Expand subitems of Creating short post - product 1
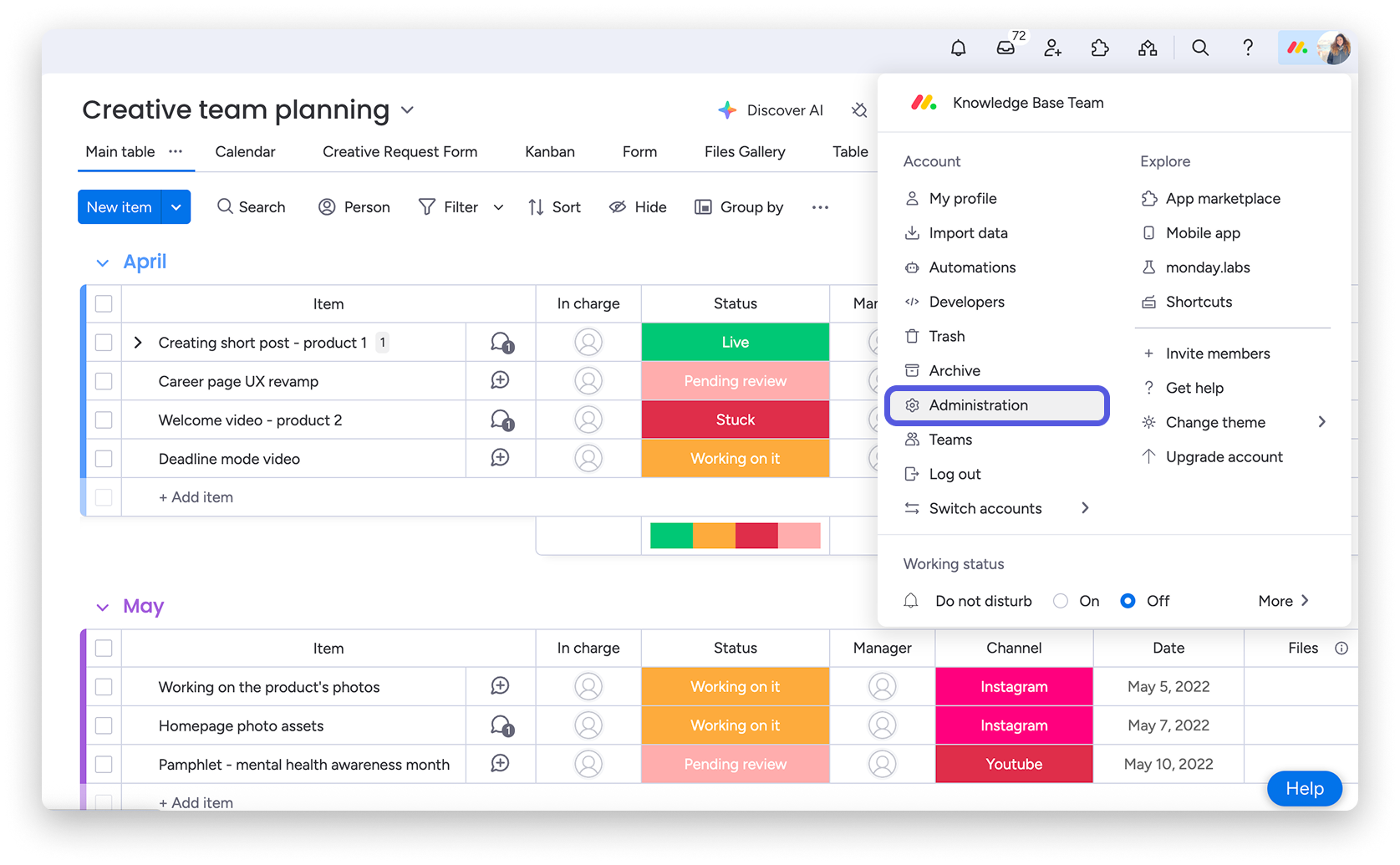This screenshot has height=865, width=1400. point(138,343)
